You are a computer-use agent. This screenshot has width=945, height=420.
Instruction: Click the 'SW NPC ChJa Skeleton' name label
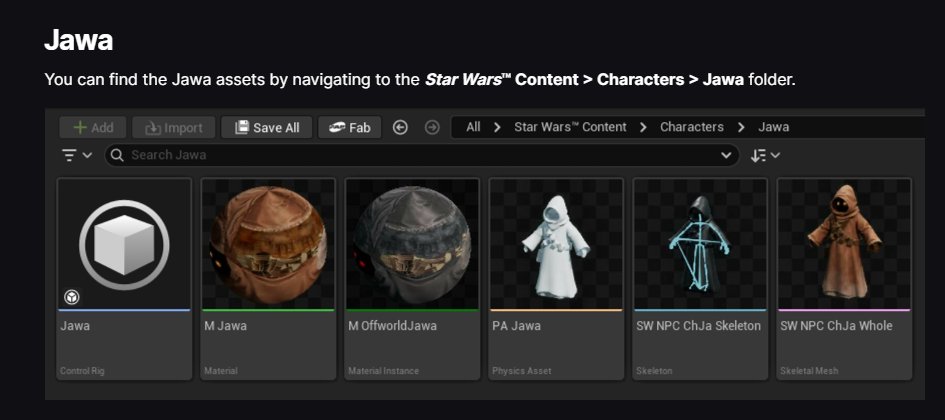coord(699,326)
